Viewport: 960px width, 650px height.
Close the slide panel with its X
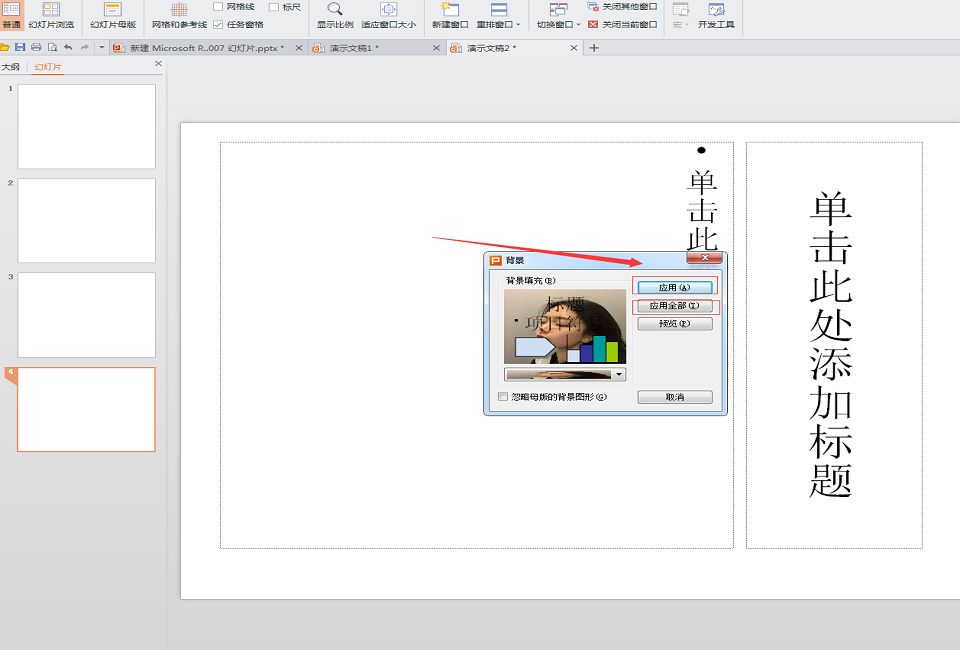pyautogui.click(x=158, y=64)
